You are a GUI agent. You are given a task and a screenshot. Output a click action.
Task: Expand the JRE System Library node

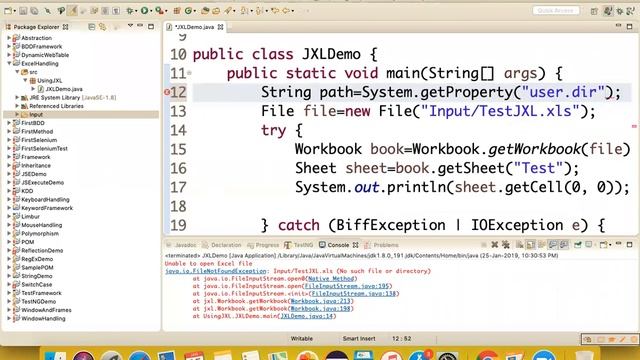[17, 97]
